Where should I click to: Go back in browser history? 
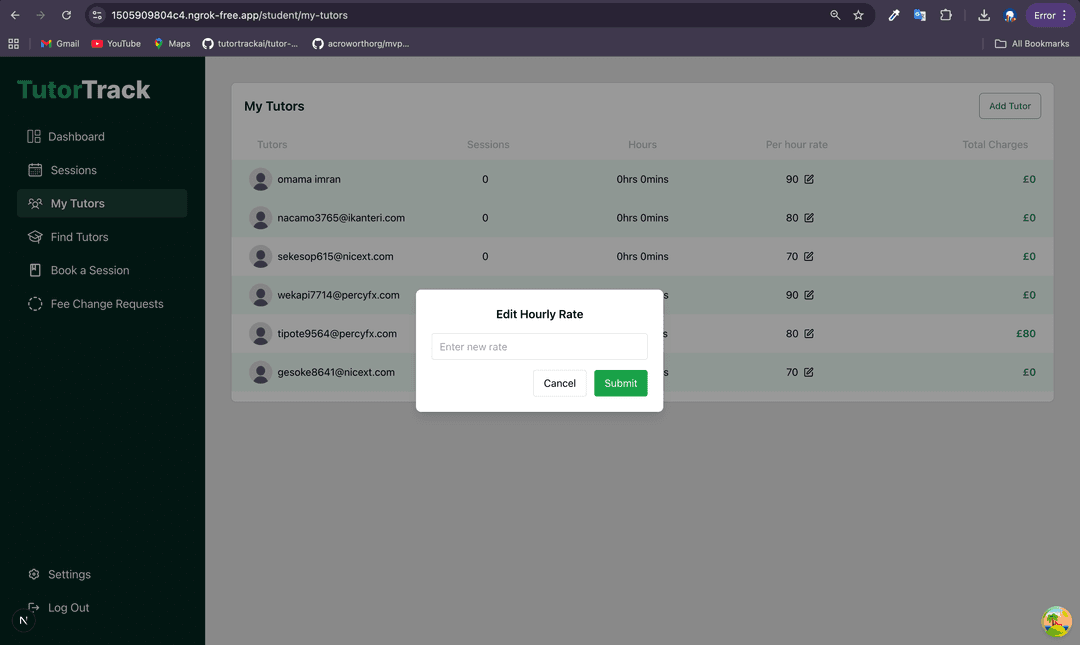click(15, 15)
